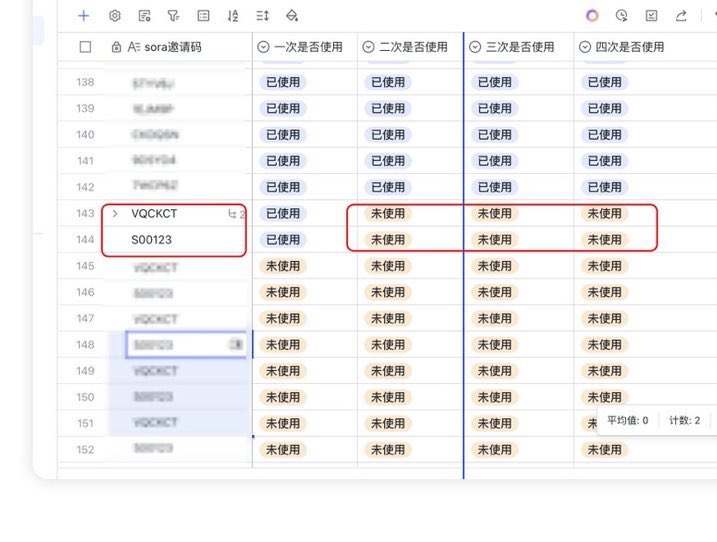Select row 145 一次是否使用 未使用 tag
The image size is (717, 542).
[x=283, y=266]
